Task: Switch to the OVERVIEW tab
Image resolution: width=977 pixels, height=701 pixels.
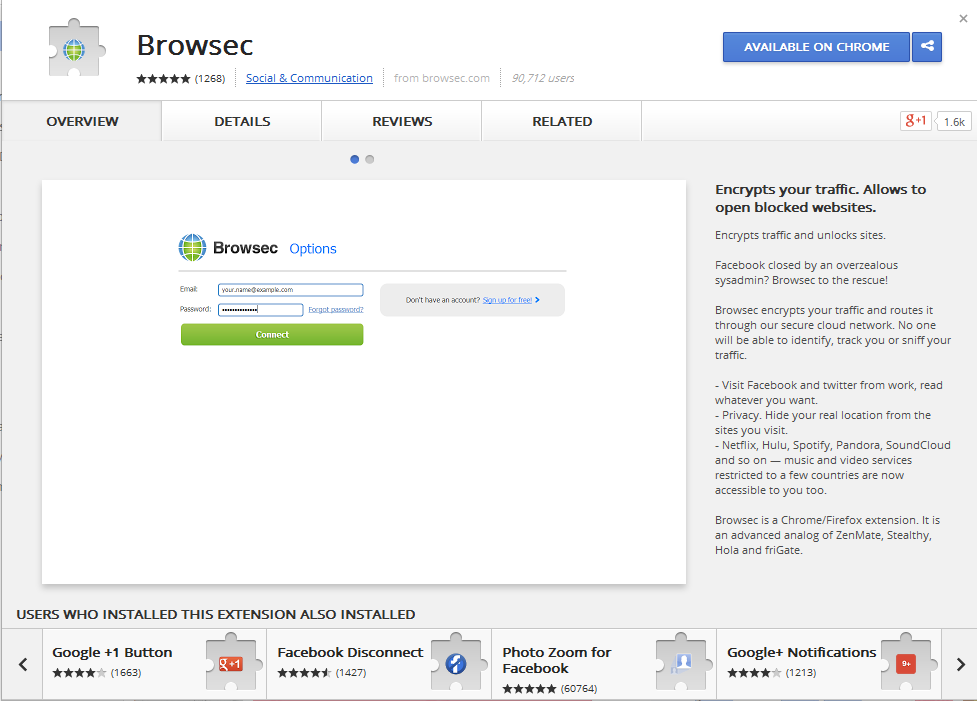Action: pos(82,122)
